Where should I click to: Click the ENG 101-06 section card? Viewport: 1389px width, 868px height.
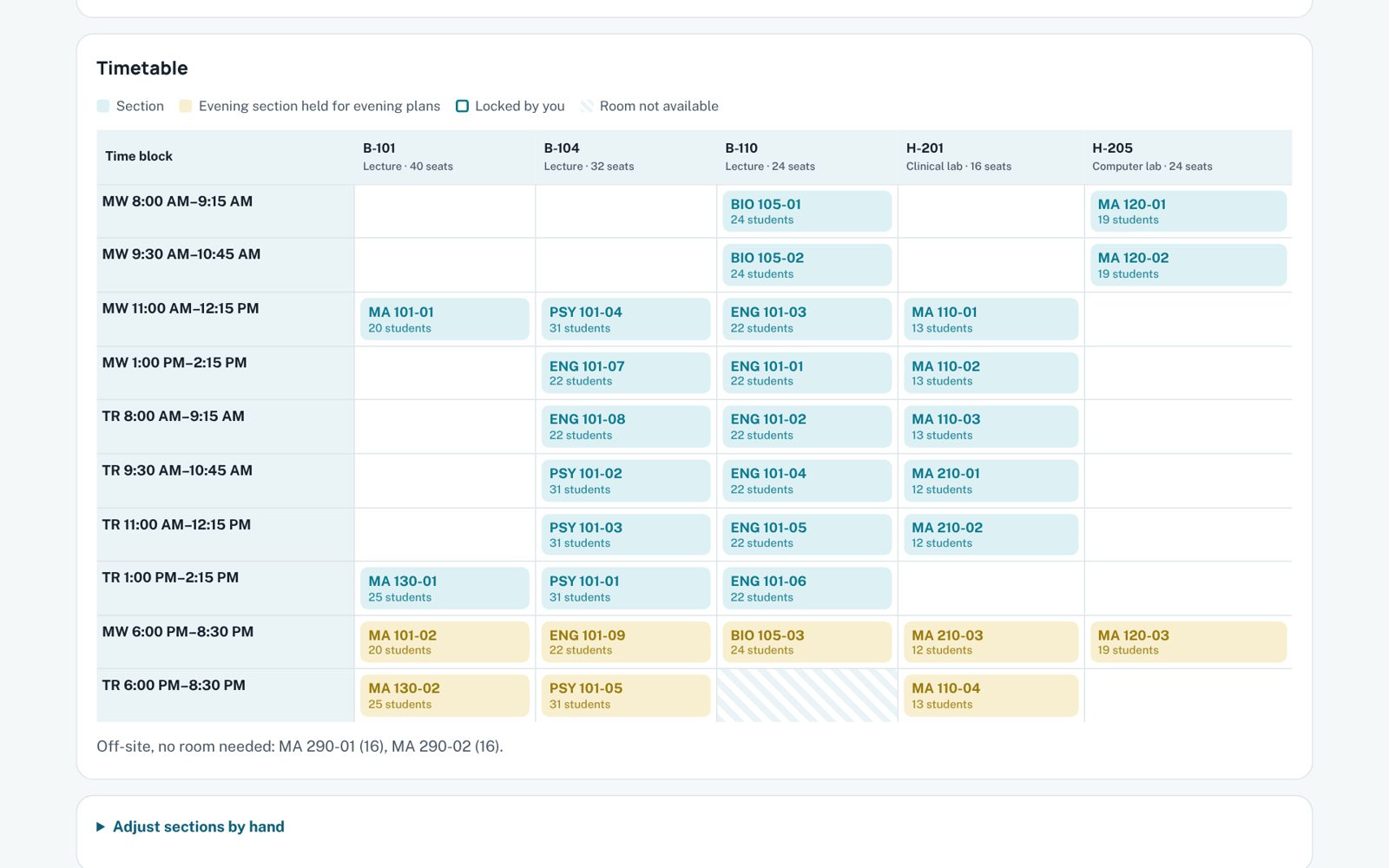[x=807, y=589]
